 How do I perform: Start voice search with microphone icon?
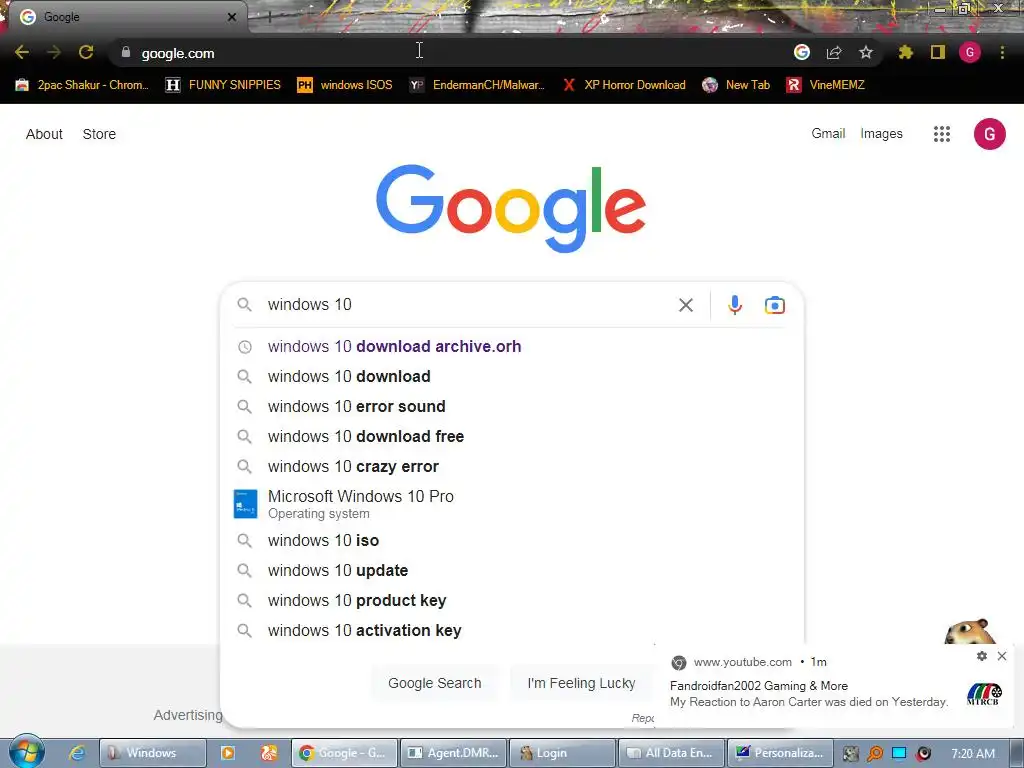pyautogui.click(x=735, y=305)
